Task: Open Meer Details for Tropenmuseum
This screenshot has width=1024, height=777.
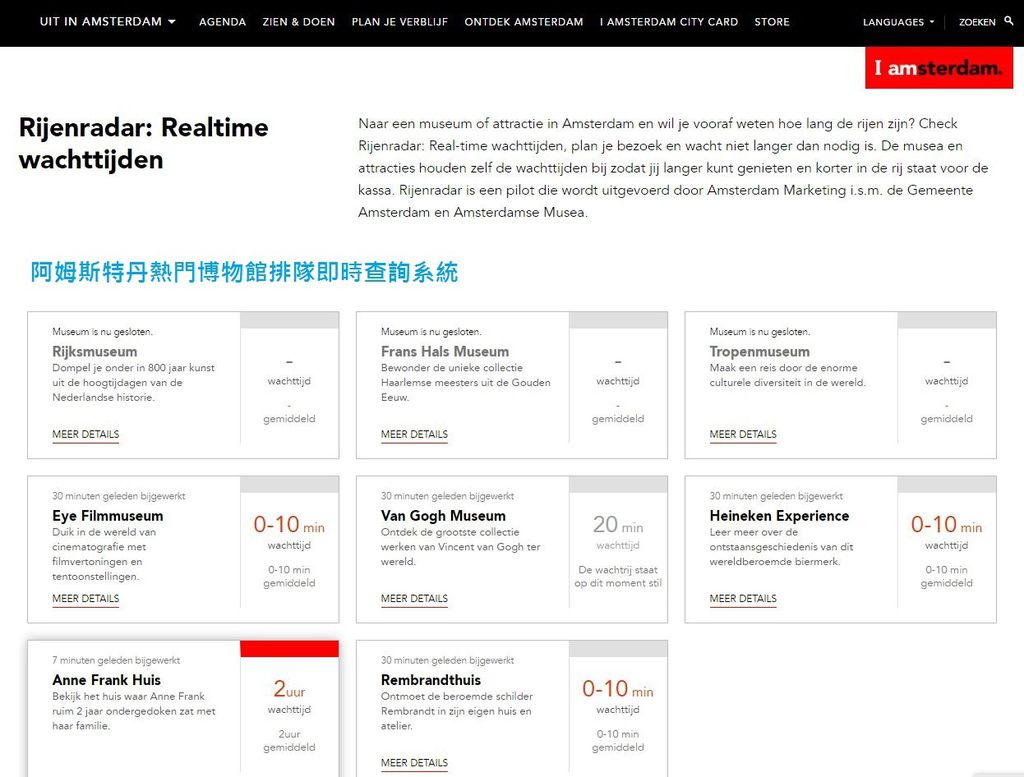Action: [743, 434]
